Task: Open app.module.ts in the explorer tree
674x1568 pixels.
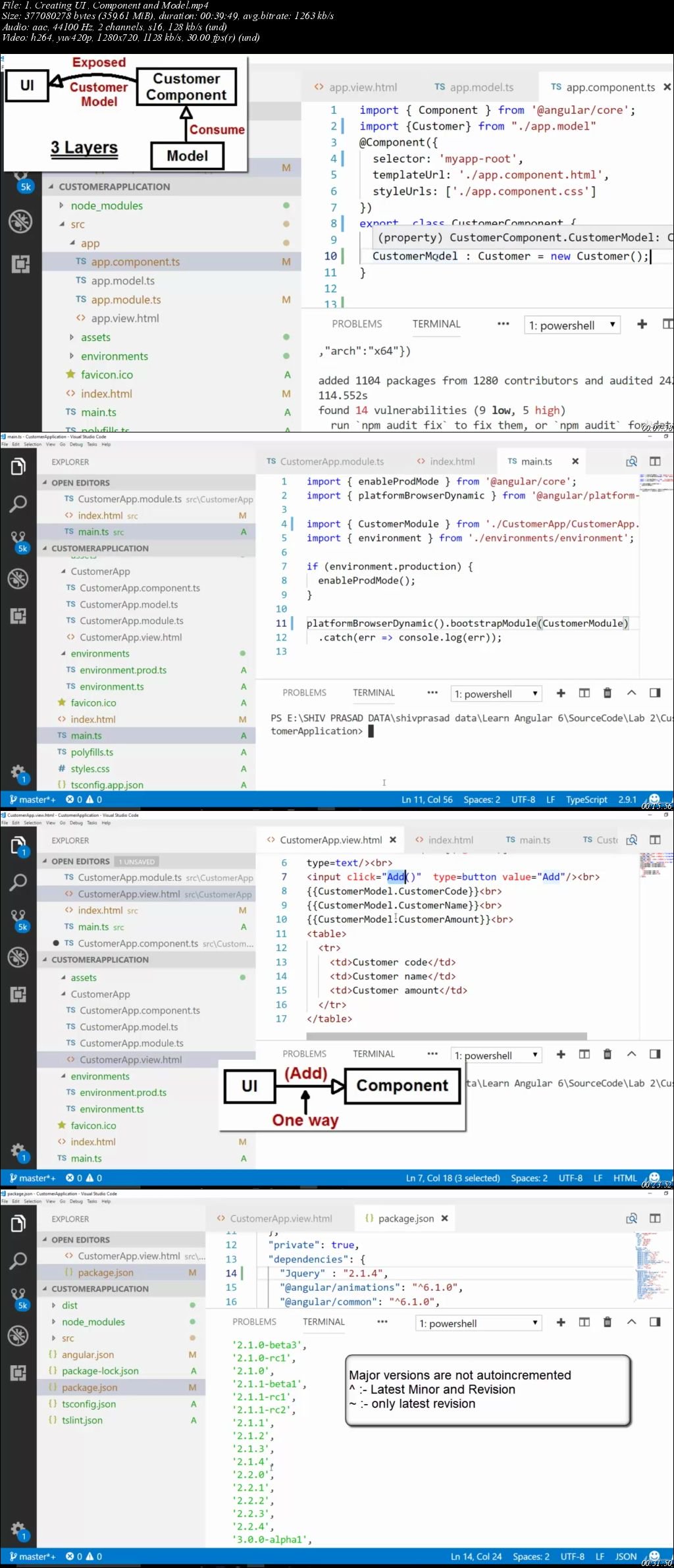Action: coord(126,300)
